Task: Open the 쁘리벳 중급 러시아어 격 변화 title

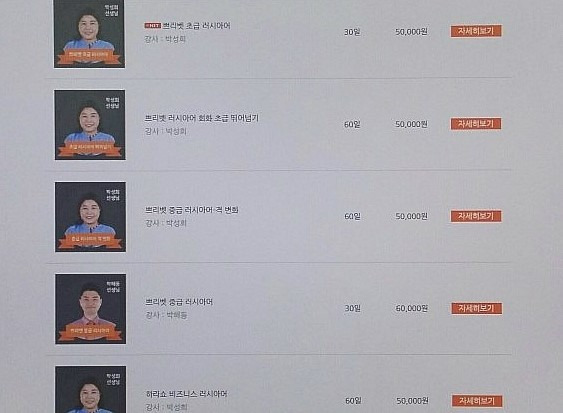Action: [x=191, y=210]
